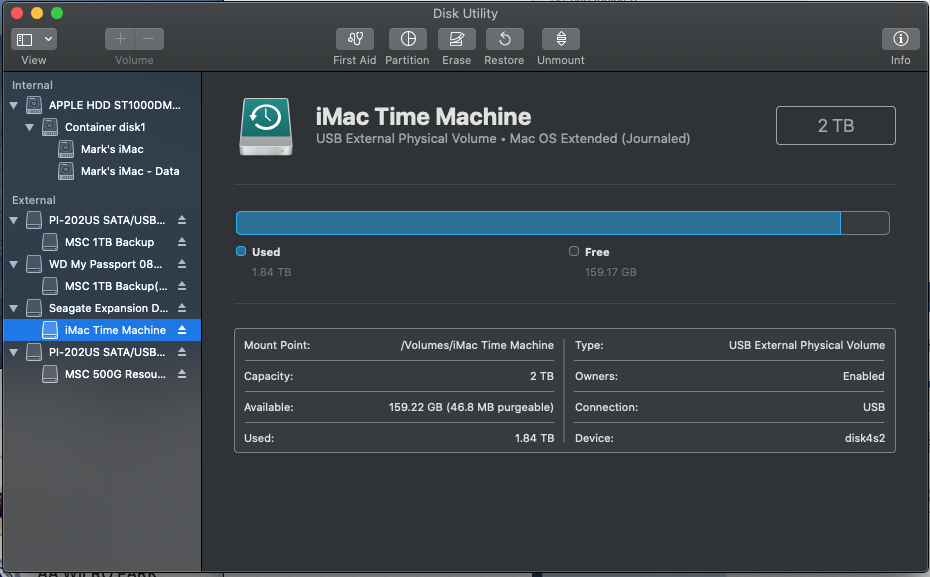Collapse the Container disk1 disclosure triangle

(x=30, y=127)
